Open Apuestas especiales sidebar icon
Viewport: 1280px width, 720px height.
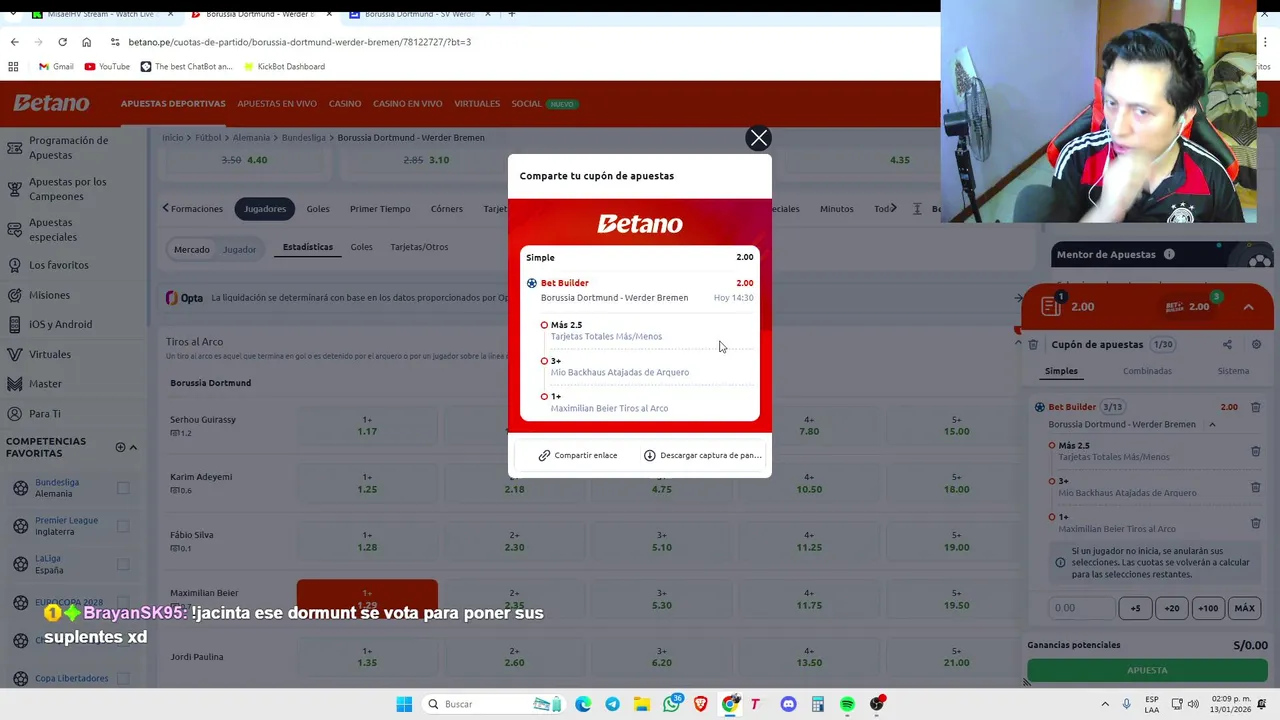pos(15,230)
